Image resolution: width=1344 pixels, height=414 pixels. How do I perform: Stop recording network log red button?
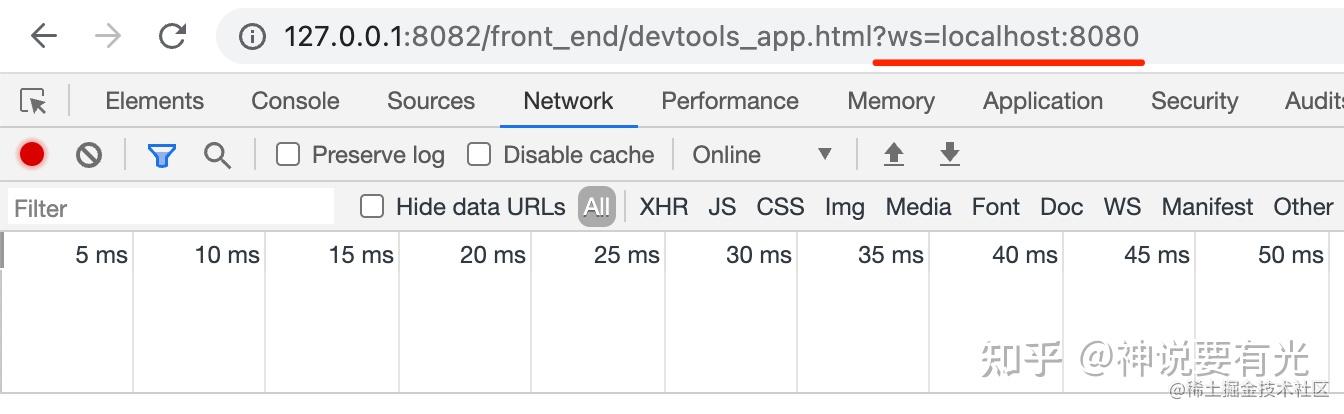pyautogui.click(x=32, y=154)
